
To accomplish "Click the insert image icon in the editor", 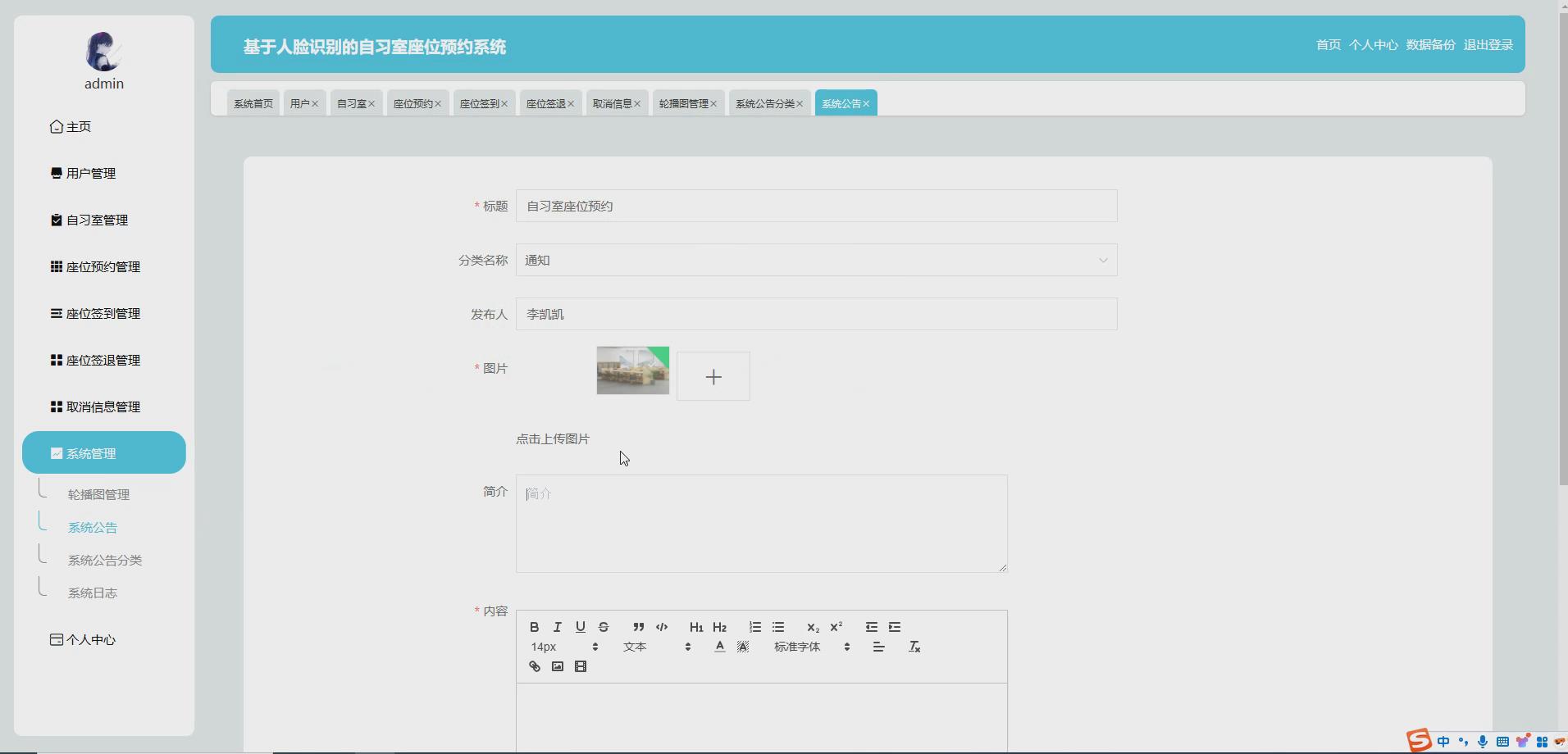I will click(557, 666).
